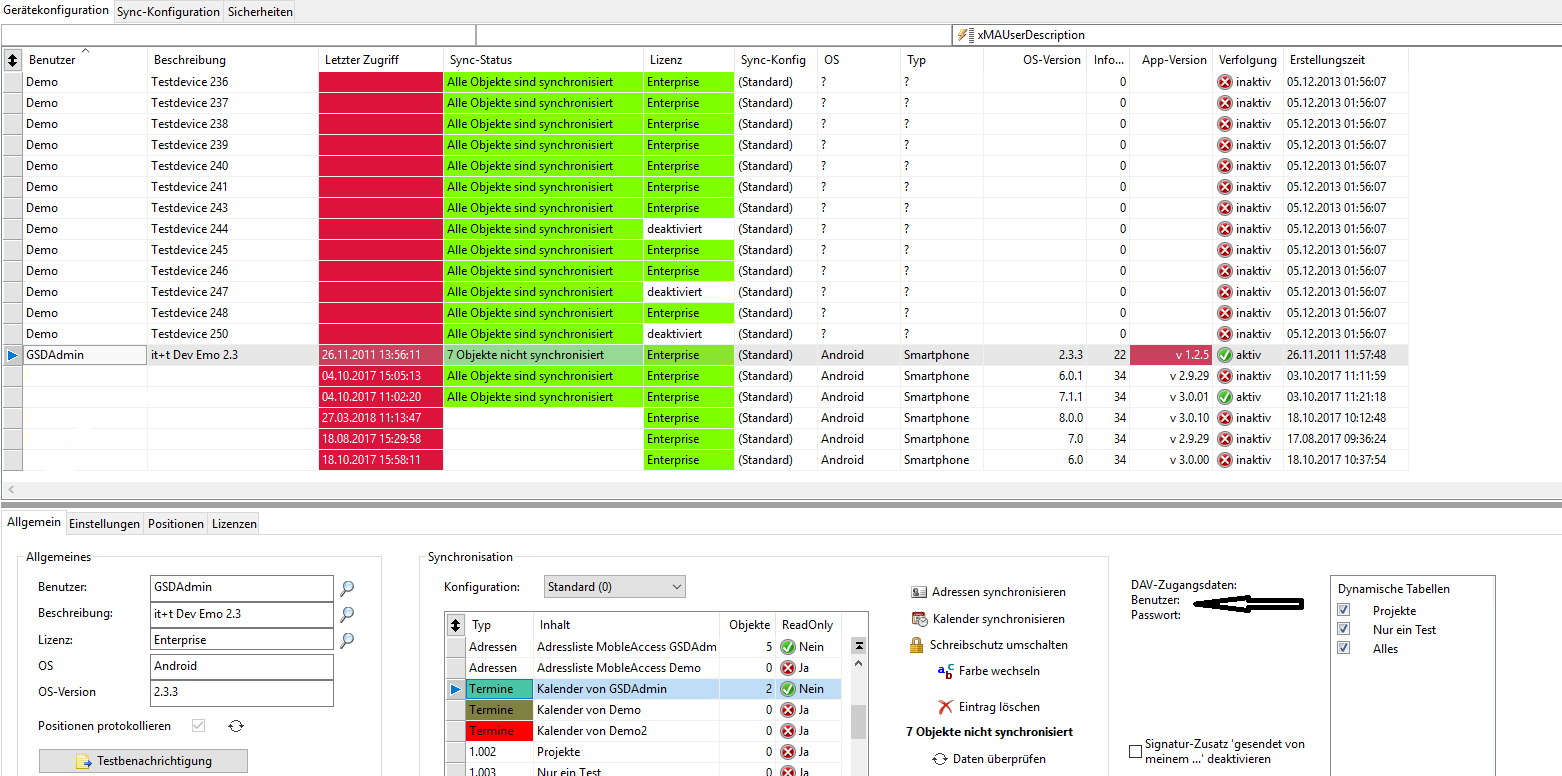
Task: Switch to Sync-Konfiguration tab
Action: click(168, 12)
